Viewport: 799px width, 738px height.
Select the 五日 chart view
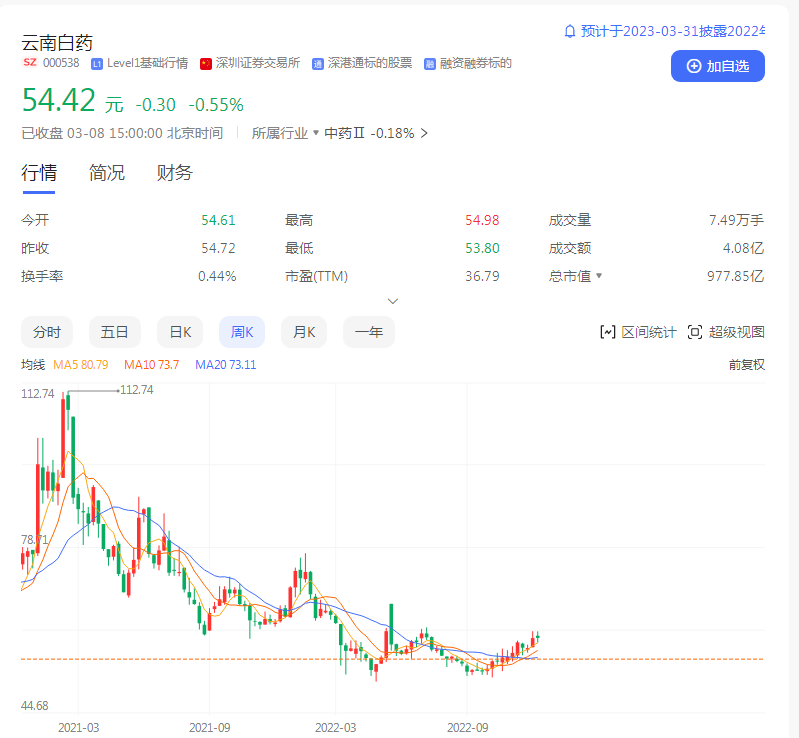pos(115,332)
